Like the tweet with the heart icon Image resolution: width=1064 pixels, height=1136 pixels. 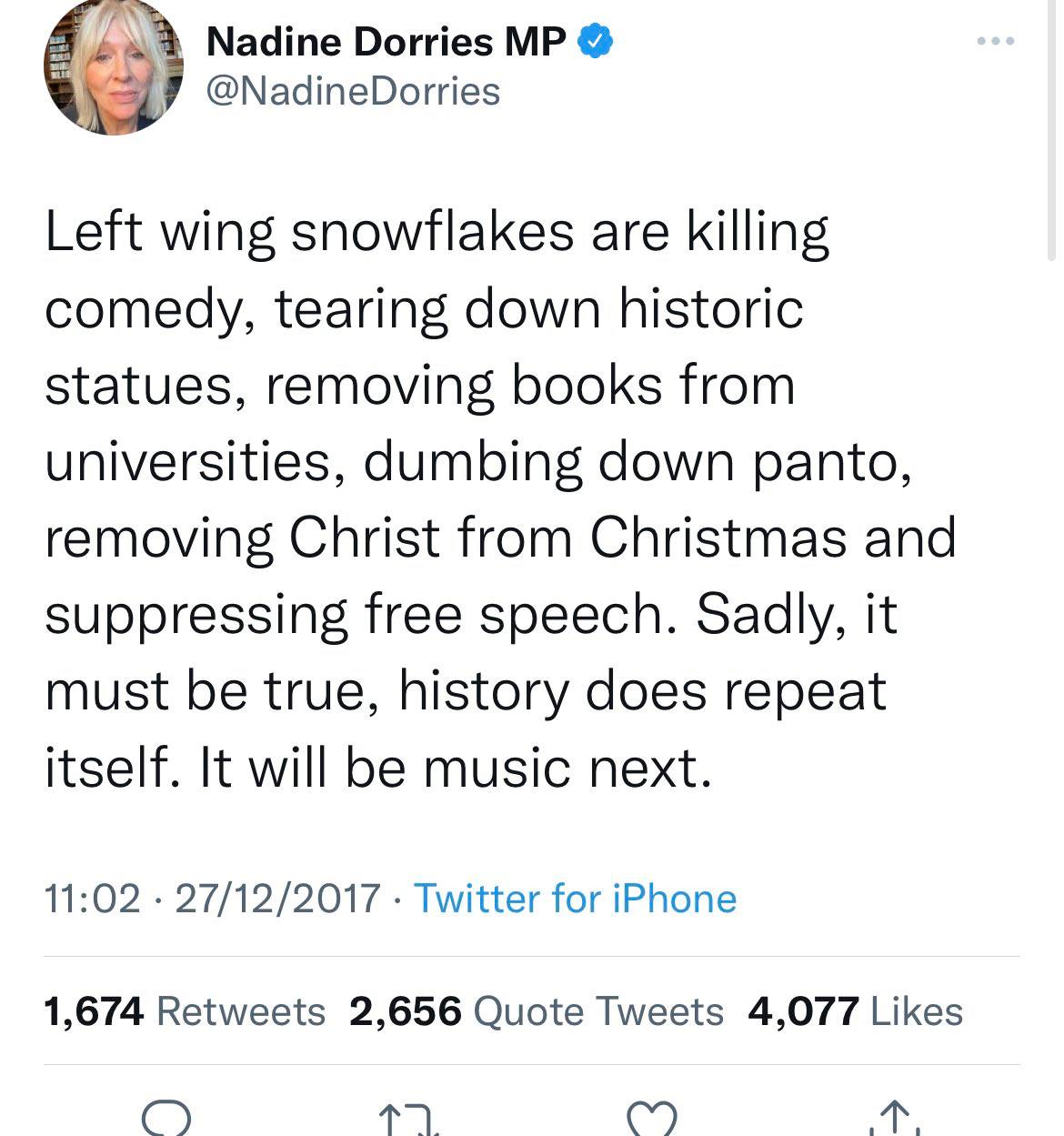tap(652, 1119)
